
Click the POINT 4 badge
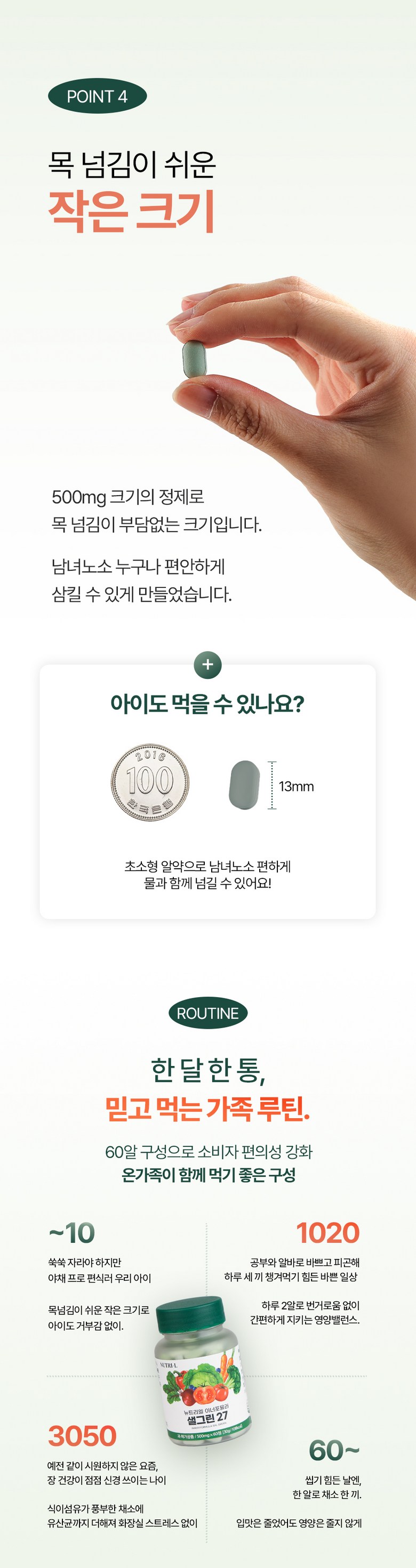pyautogui.click(x=97, y=96)
